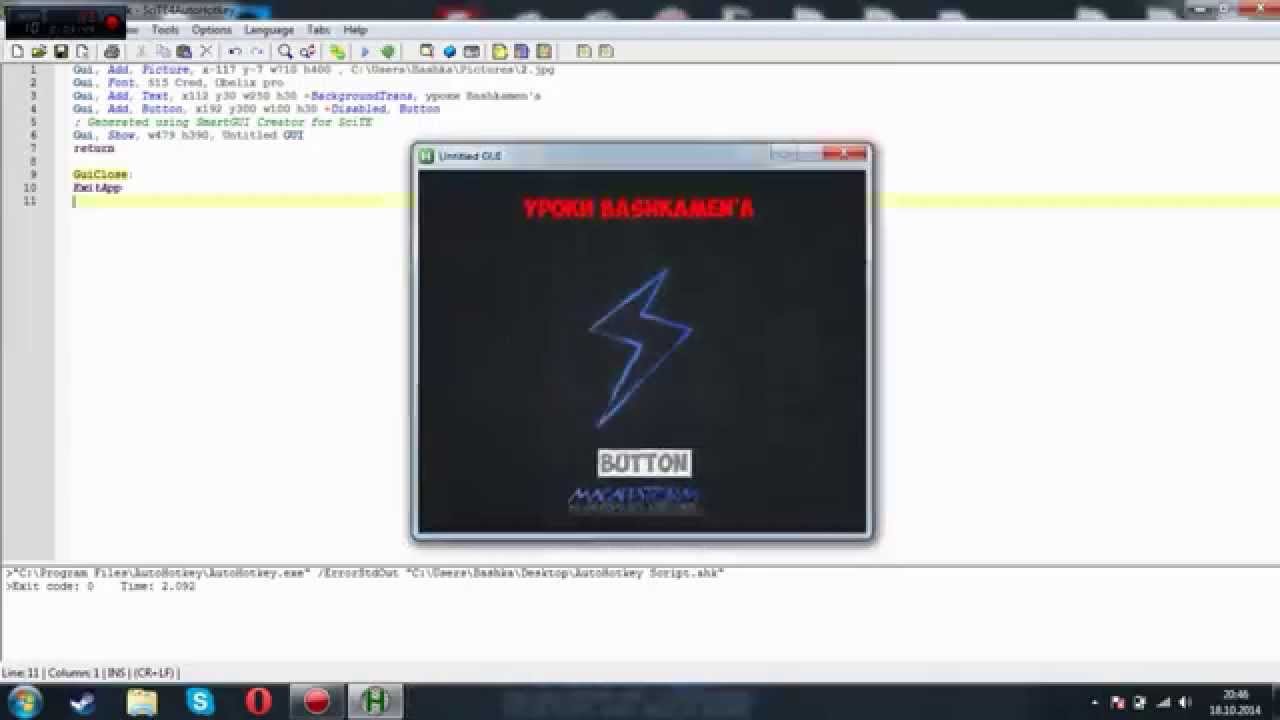This screenshot has width=1280, height=720.
Task: Click the Print toolbar icon
Action: click(x=112, y=51)
